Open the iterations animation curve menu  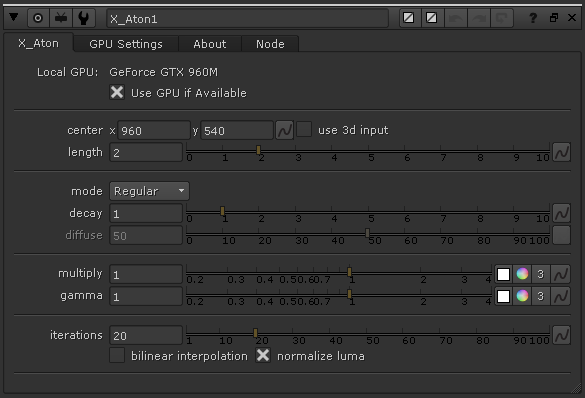click(561, 335)
